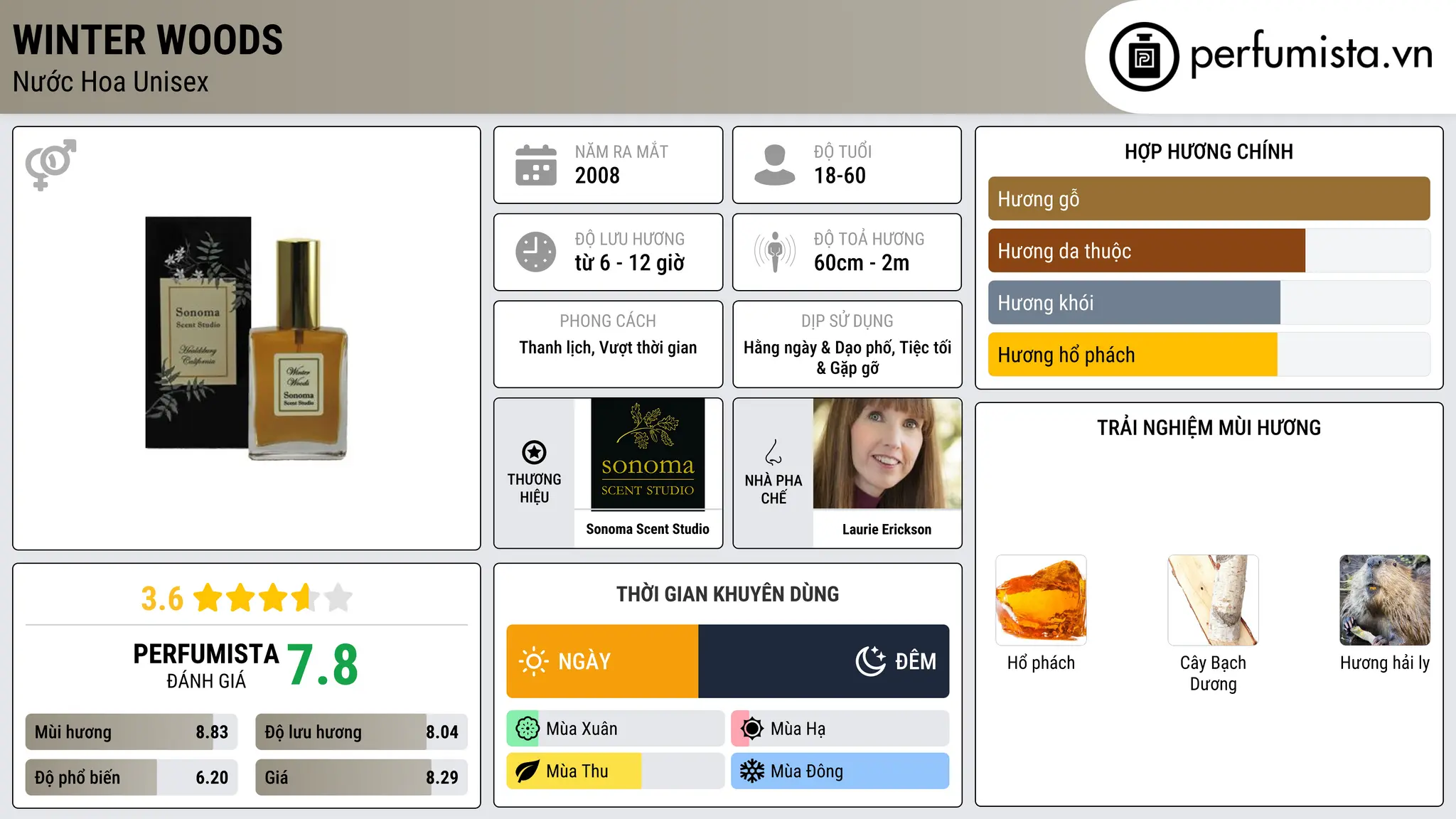This screenshot has height=819, width=1456.
Task: Click the Sonoma Scent Studio brand name
Action: [x=648, y=529]
